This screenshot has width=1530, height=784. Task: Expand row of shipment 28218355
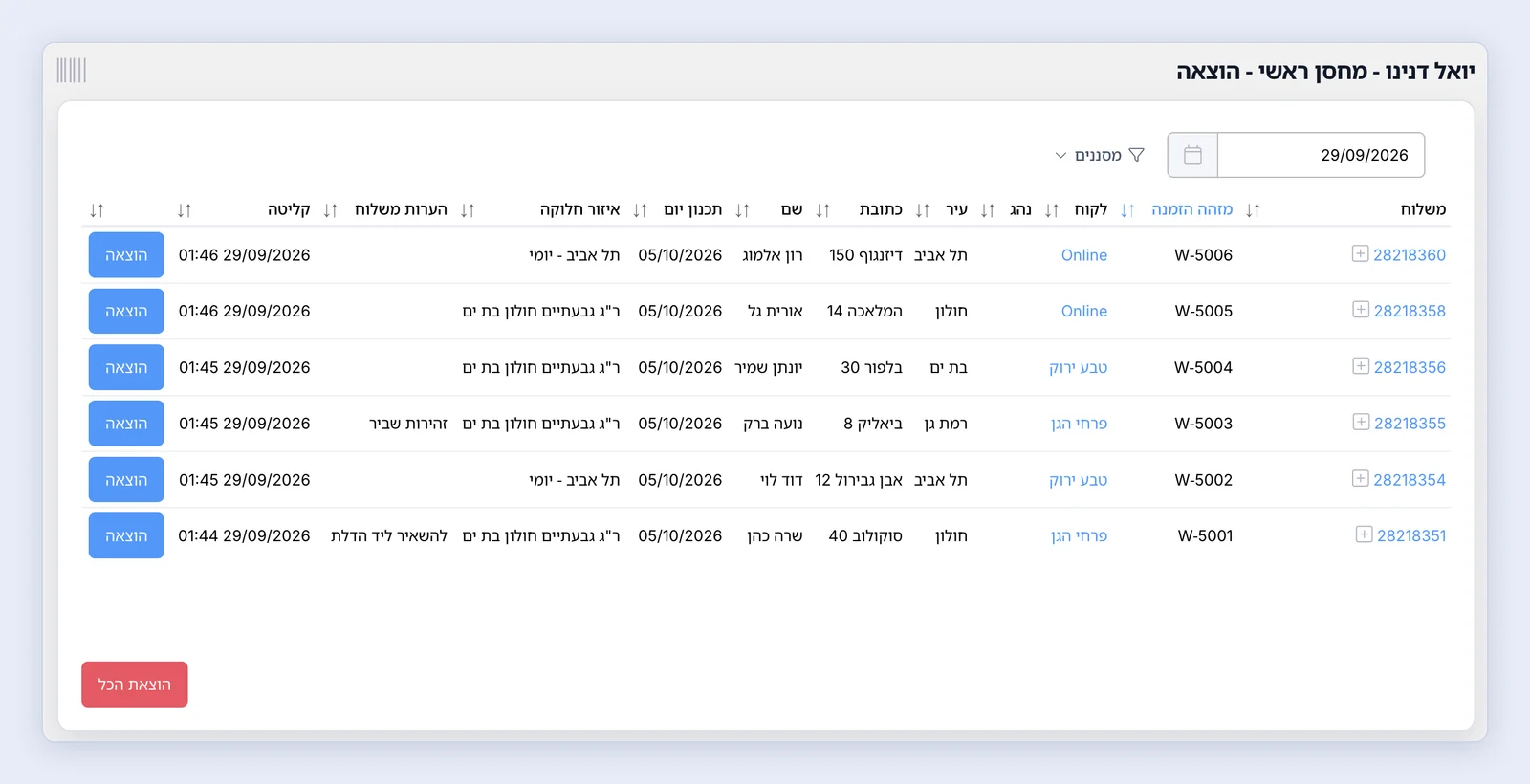(x=1360, y=422)
